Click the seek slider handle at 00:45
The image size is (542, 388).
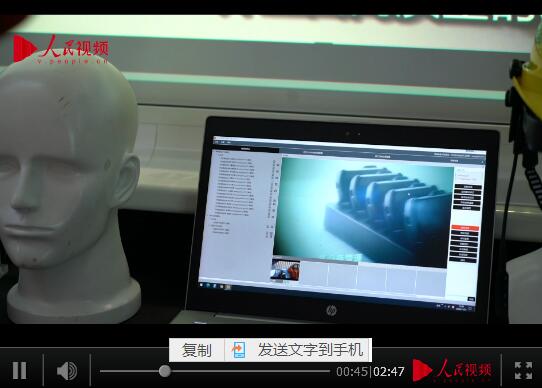(165, 371)
